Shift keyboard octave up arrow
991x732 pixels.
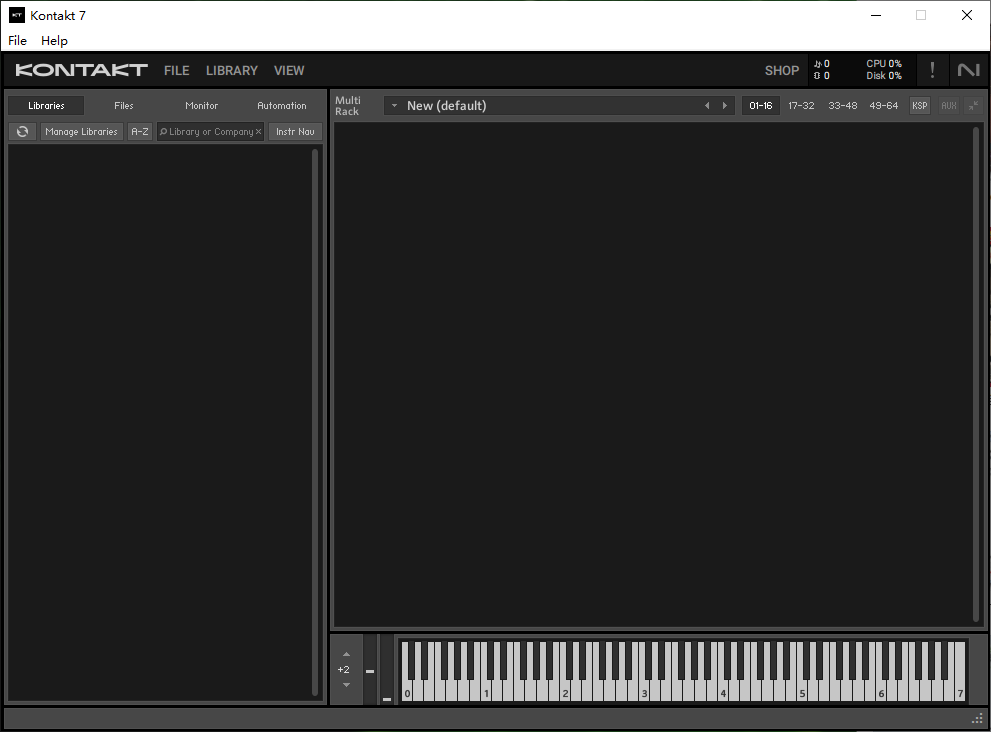(x=346, y=654)
